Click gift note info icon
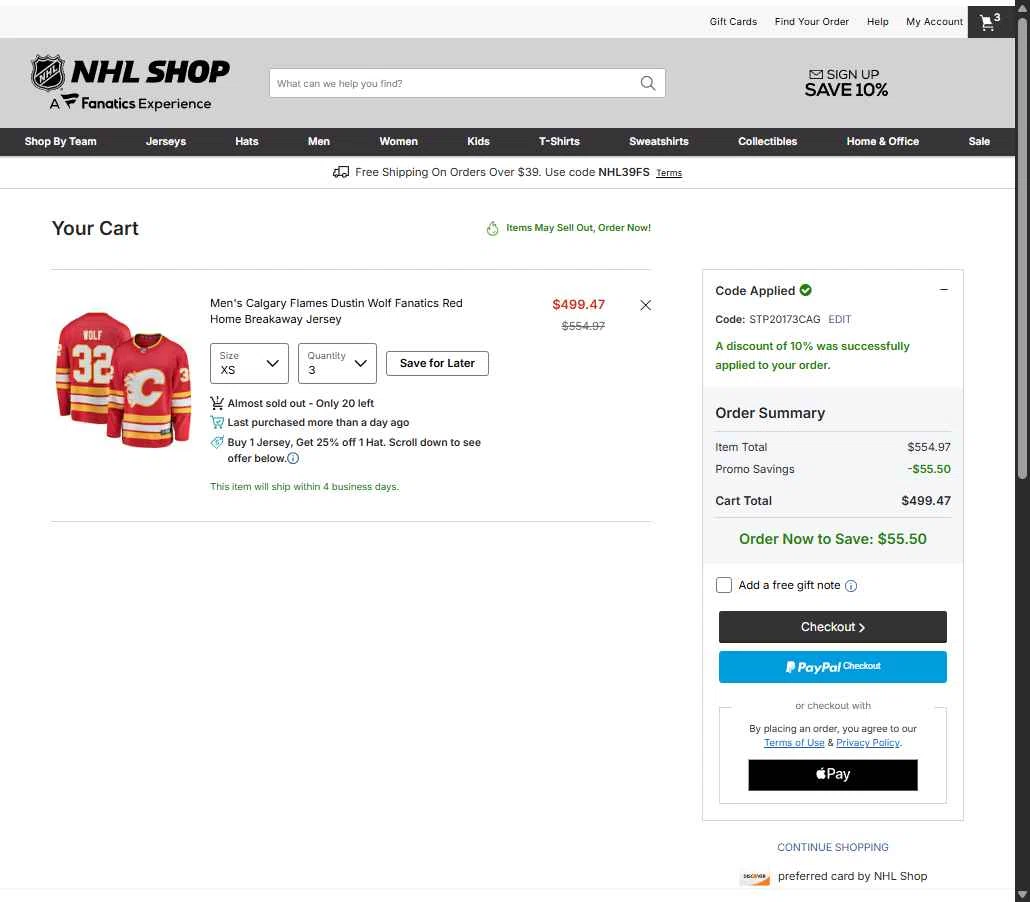Image resolution: width=1030 pixels, height=902 pixels. coord(851,586)
